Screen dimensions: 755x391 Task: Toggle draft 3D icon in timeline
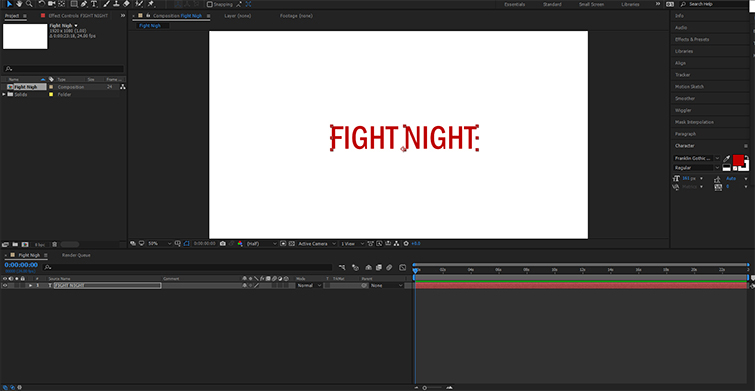356,267
